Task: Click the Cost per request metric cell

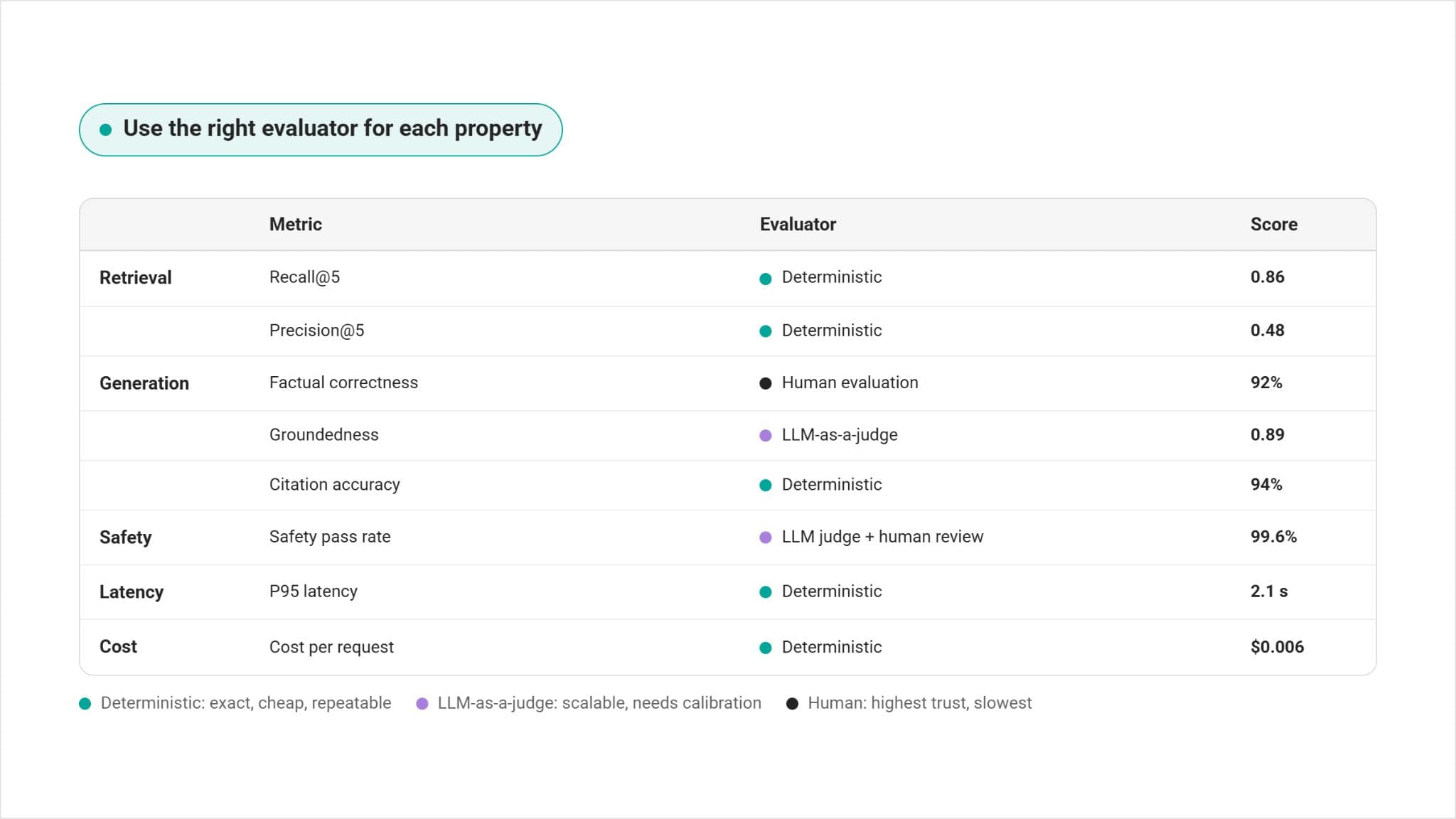Action: 331,647
